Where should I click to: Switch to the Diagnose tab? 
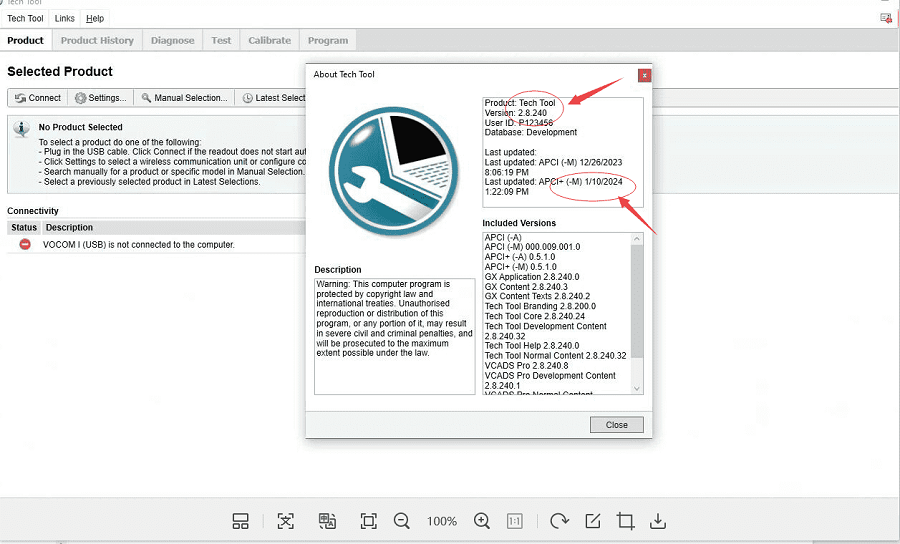[x=172, y=41]
